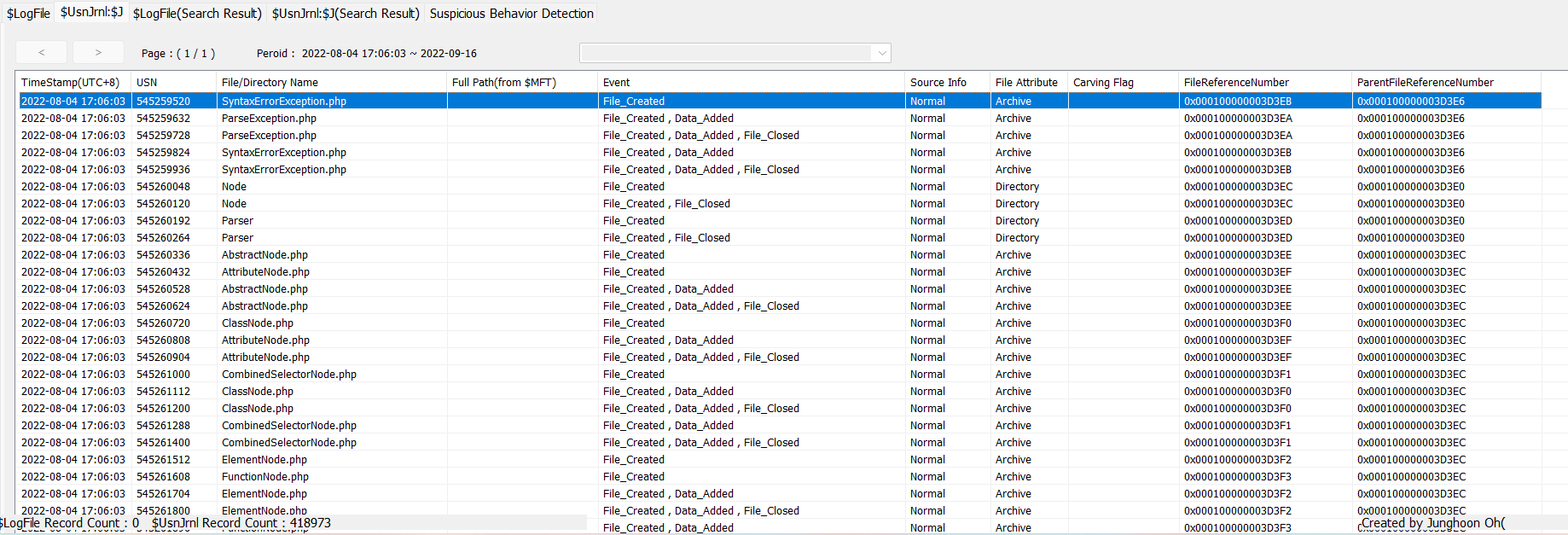Sort by TimeStamp(UTC+8) column header
The height and width of the screenshot is (535, 1568).
(x=70, y=83)
